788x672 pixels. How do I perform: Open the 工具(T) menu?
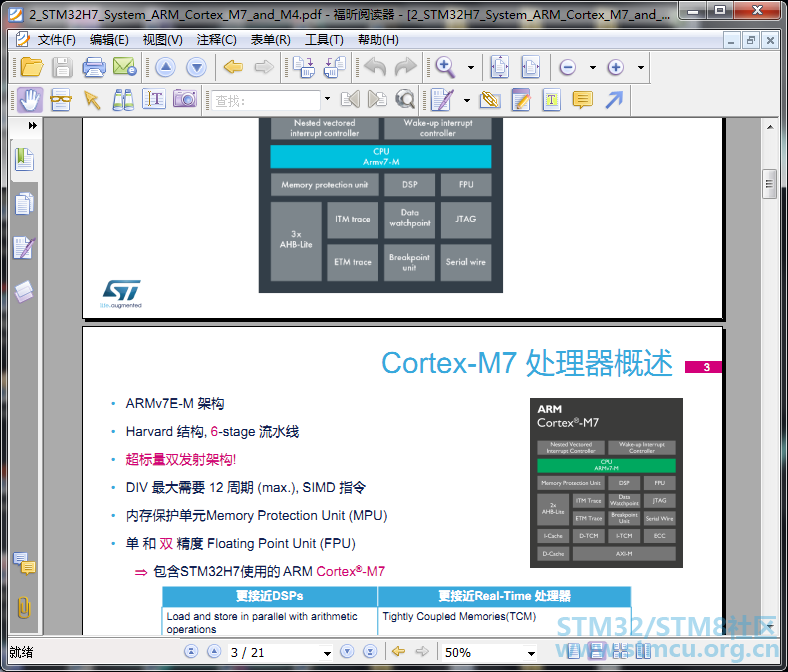pyautogui.click(x=324, y=40)
